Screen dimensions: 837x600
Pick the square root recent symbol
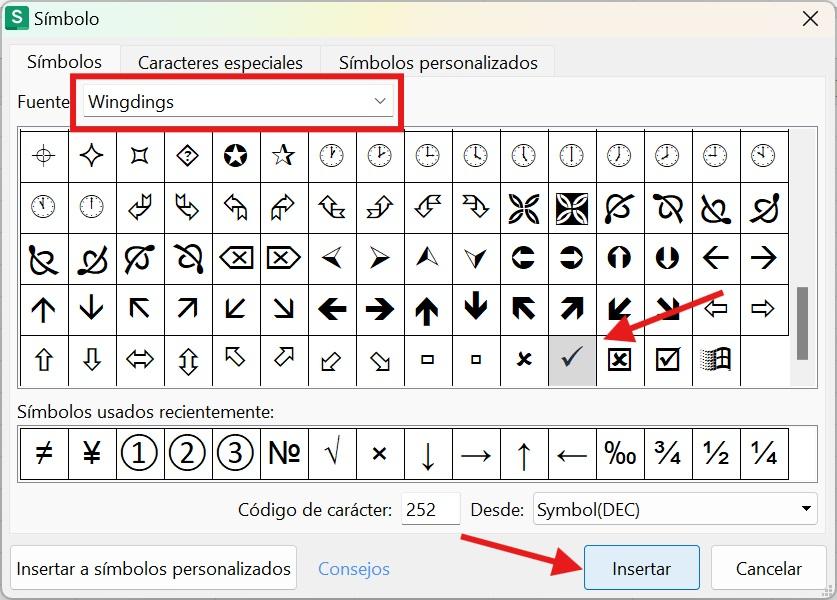tap(331, 454)
